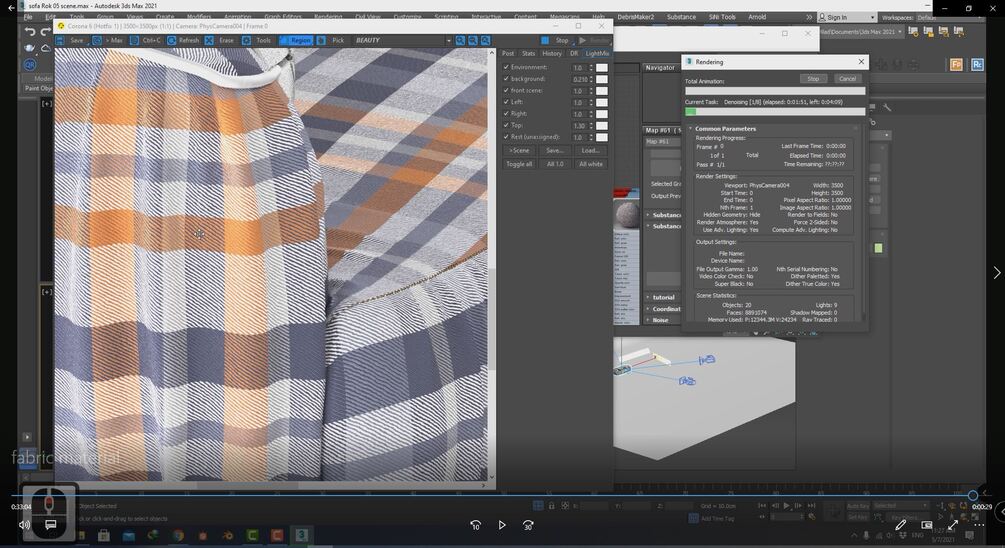Uncheck the Rest (unassigned) checkbox
The image size is (1005, 548).
(x=506, y=137)
